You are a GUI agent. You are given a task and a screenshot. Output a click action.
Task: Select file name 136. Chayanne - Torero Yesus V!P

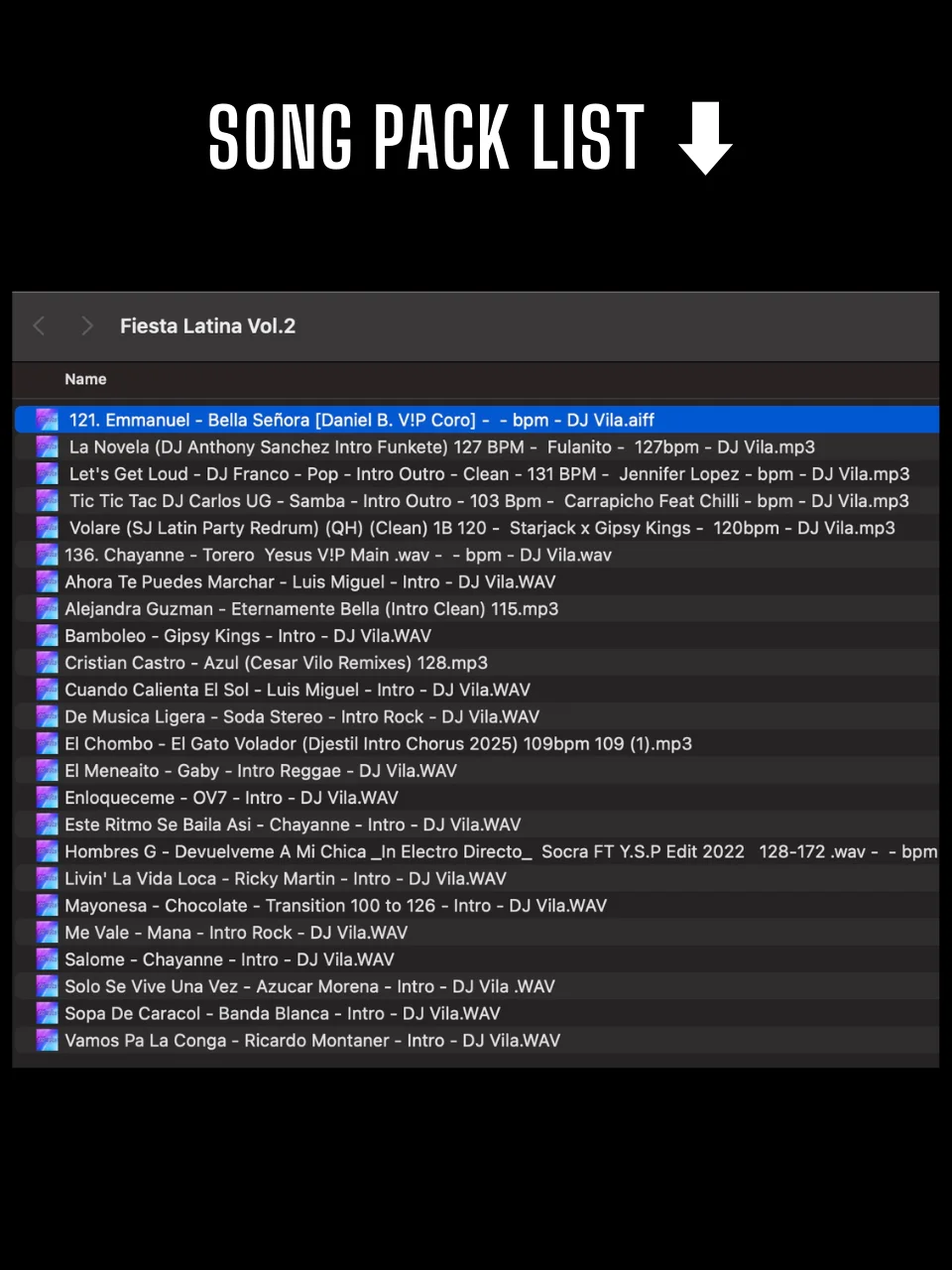pos(338,555)
